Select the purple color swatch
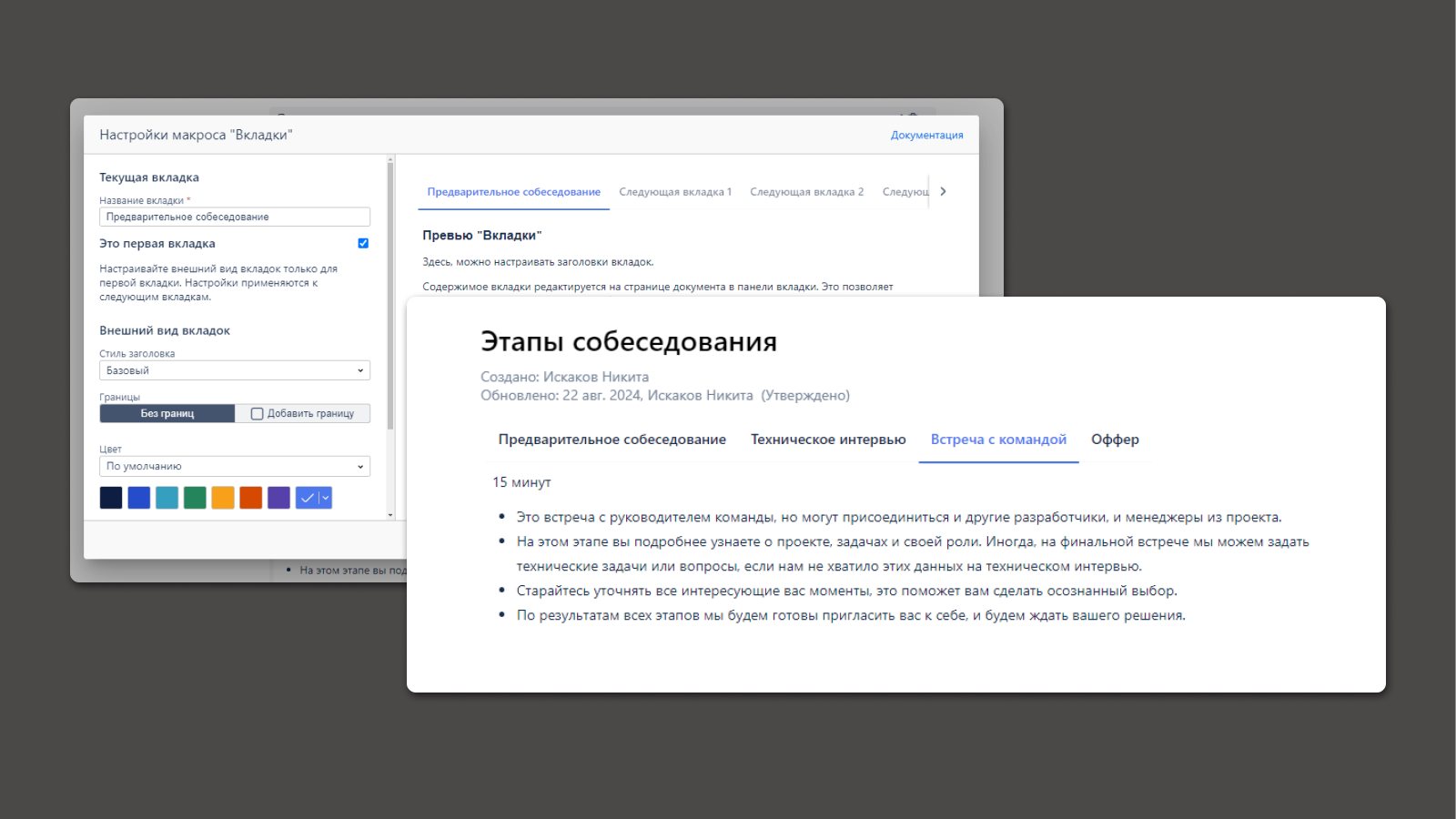The image size is (1456, 819). [279, 498]
